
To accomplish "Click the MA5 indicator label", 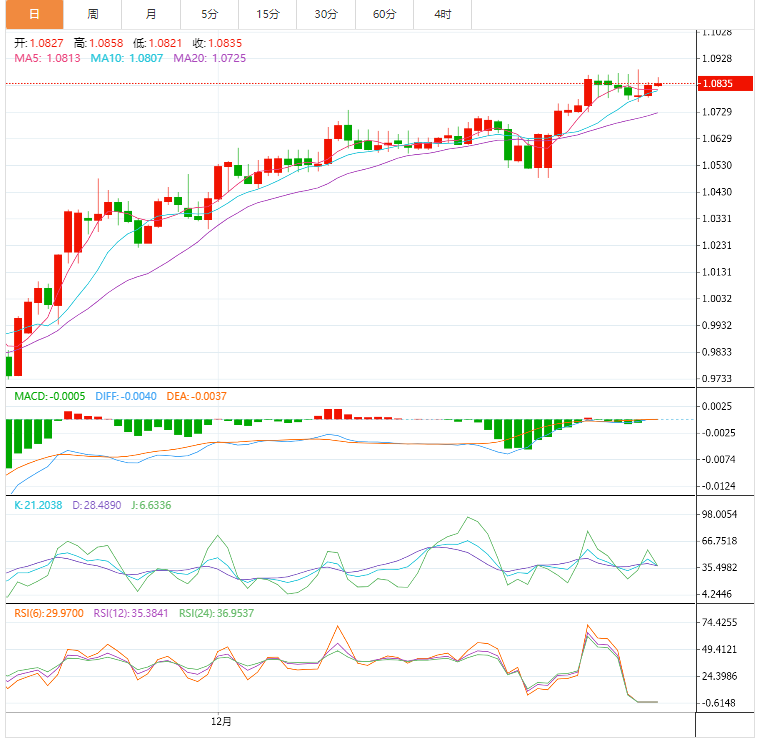I will point(47,59).
